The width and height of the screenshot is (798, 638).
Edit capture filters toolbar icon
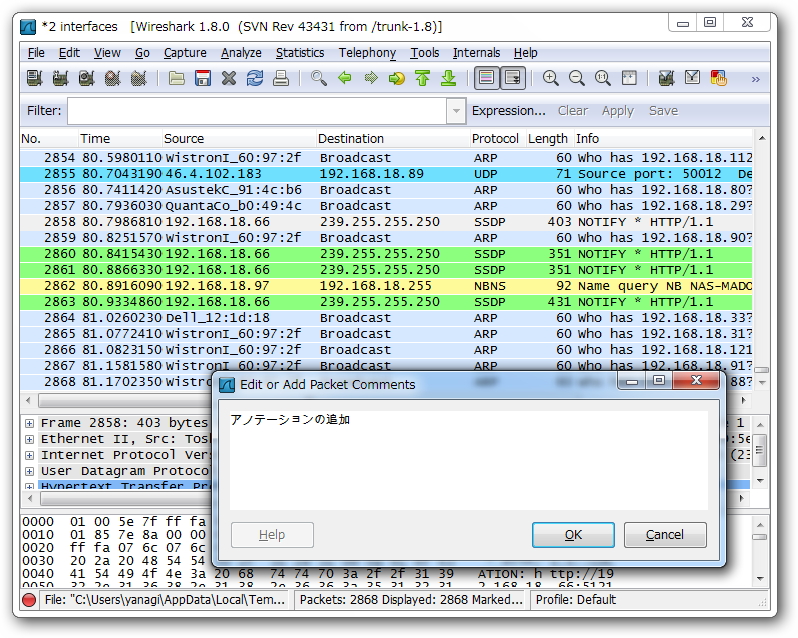click(x=666, y=78)
